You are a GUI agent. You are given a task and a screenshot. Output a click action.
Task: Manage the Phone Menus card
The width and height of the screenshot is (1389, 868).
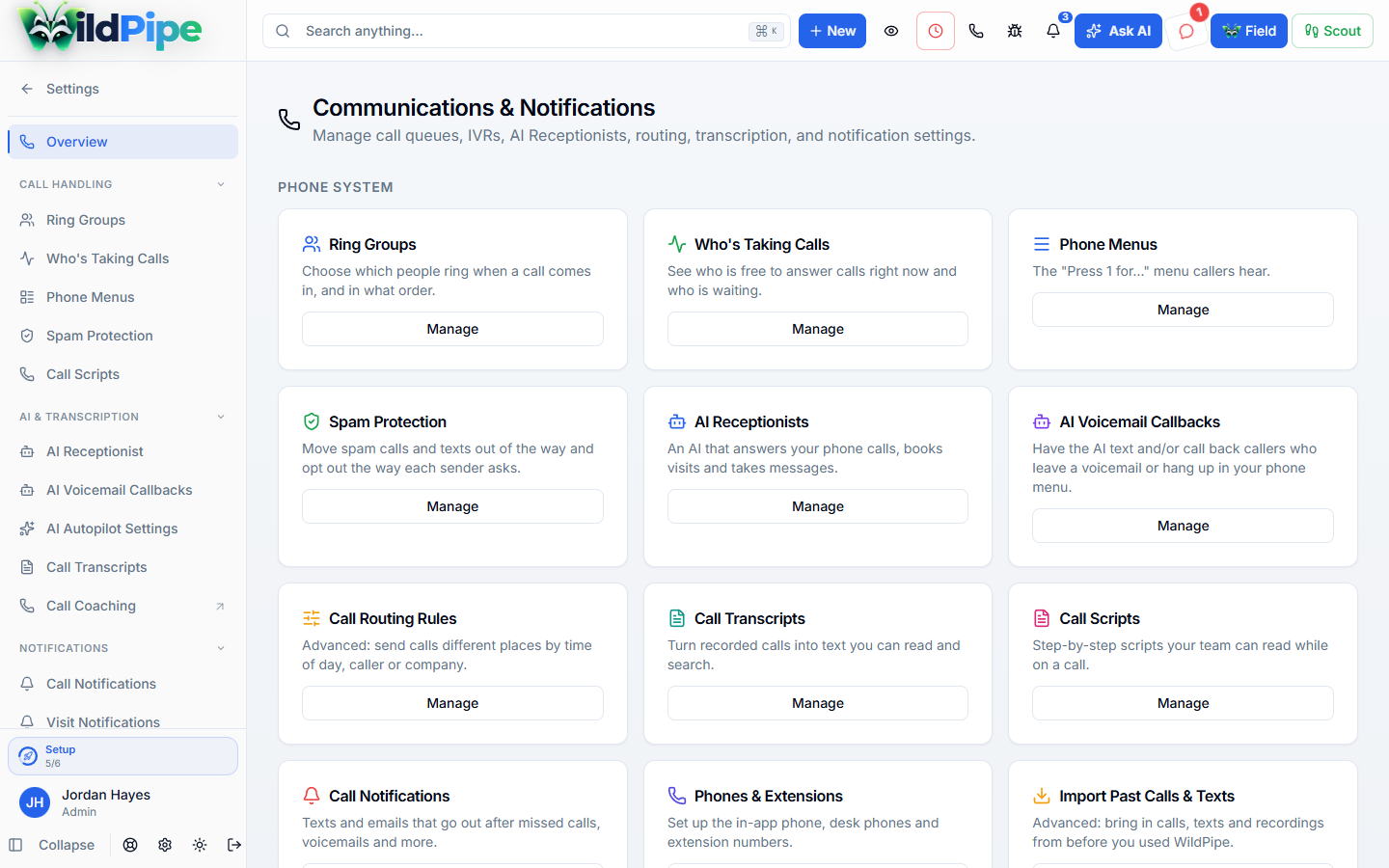pyautogui.click(x=1183, y=310)
